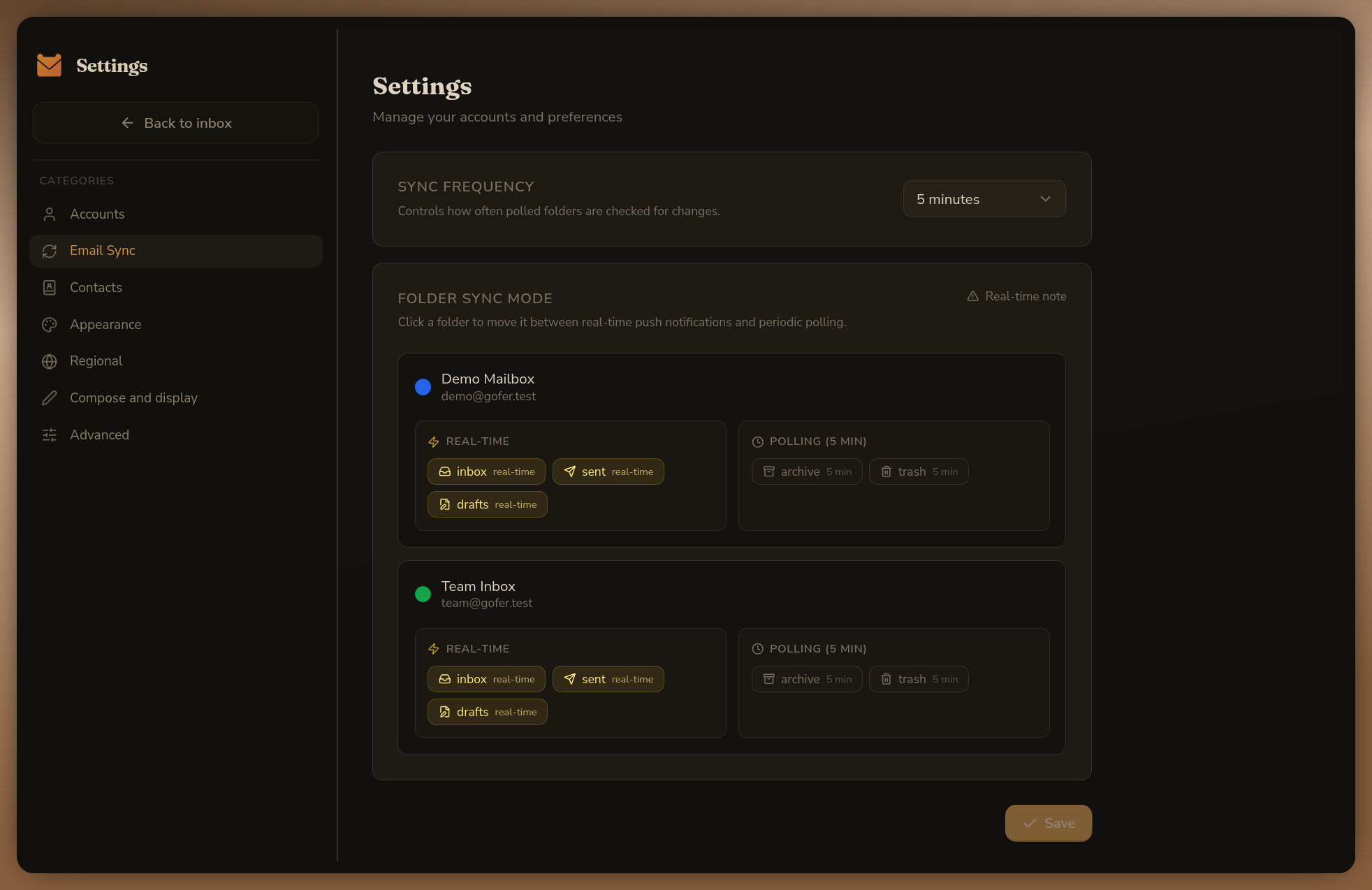Open the Advanced settings category
The width and height of the screenshot is (1372, 890).
[175, 435]
